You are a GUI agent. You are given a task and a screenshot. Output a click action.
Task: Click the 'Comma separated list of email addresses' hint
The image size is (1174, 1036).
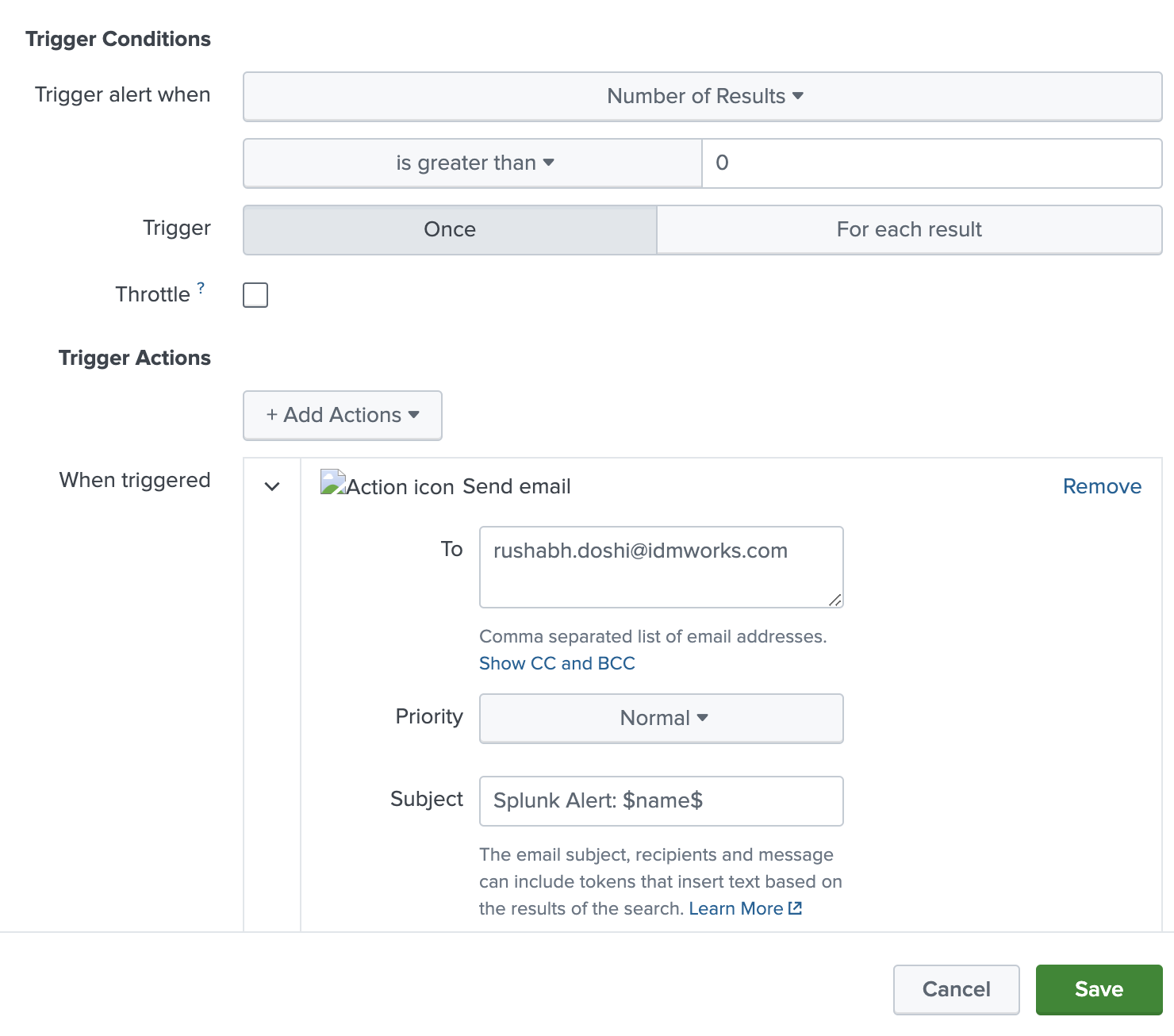pos(653,636)
